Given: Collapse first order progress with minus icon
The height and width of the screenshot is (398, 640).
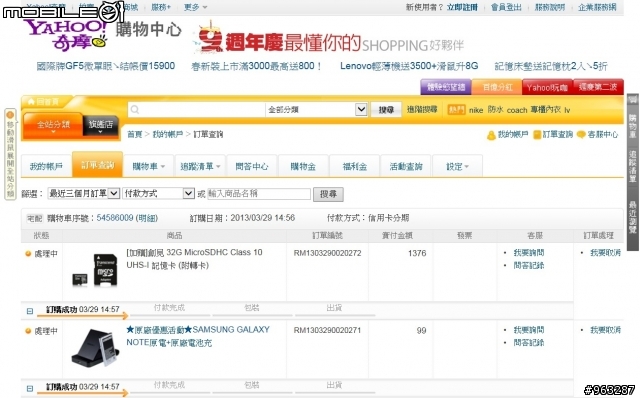Looking at the screenshot, I should (30, 311).
